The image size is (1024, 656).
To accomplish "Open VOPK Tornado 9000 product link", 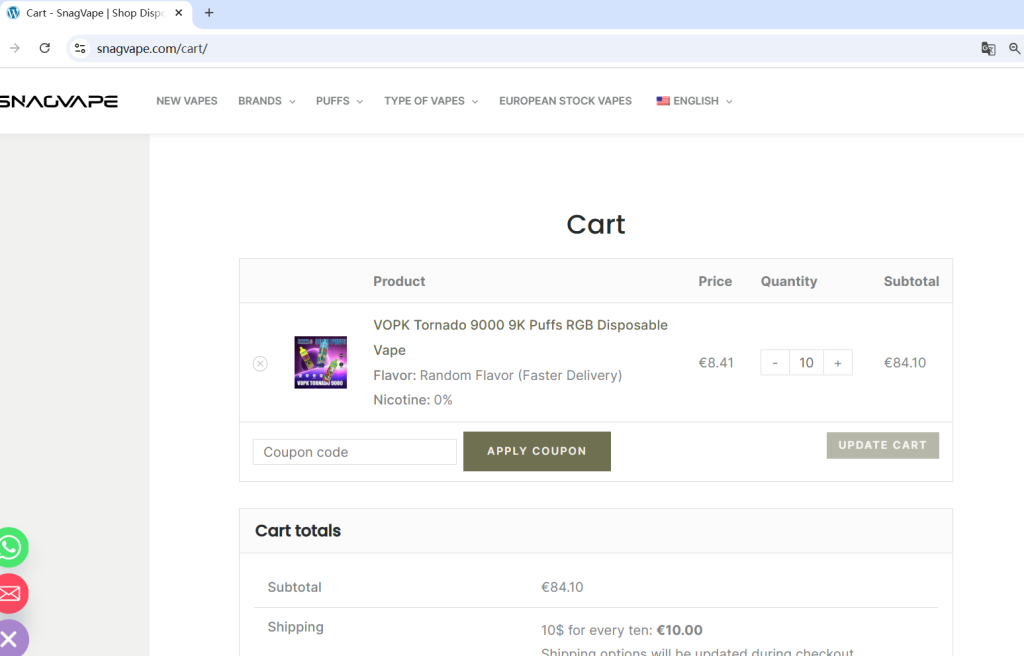I will pos(520,337).
